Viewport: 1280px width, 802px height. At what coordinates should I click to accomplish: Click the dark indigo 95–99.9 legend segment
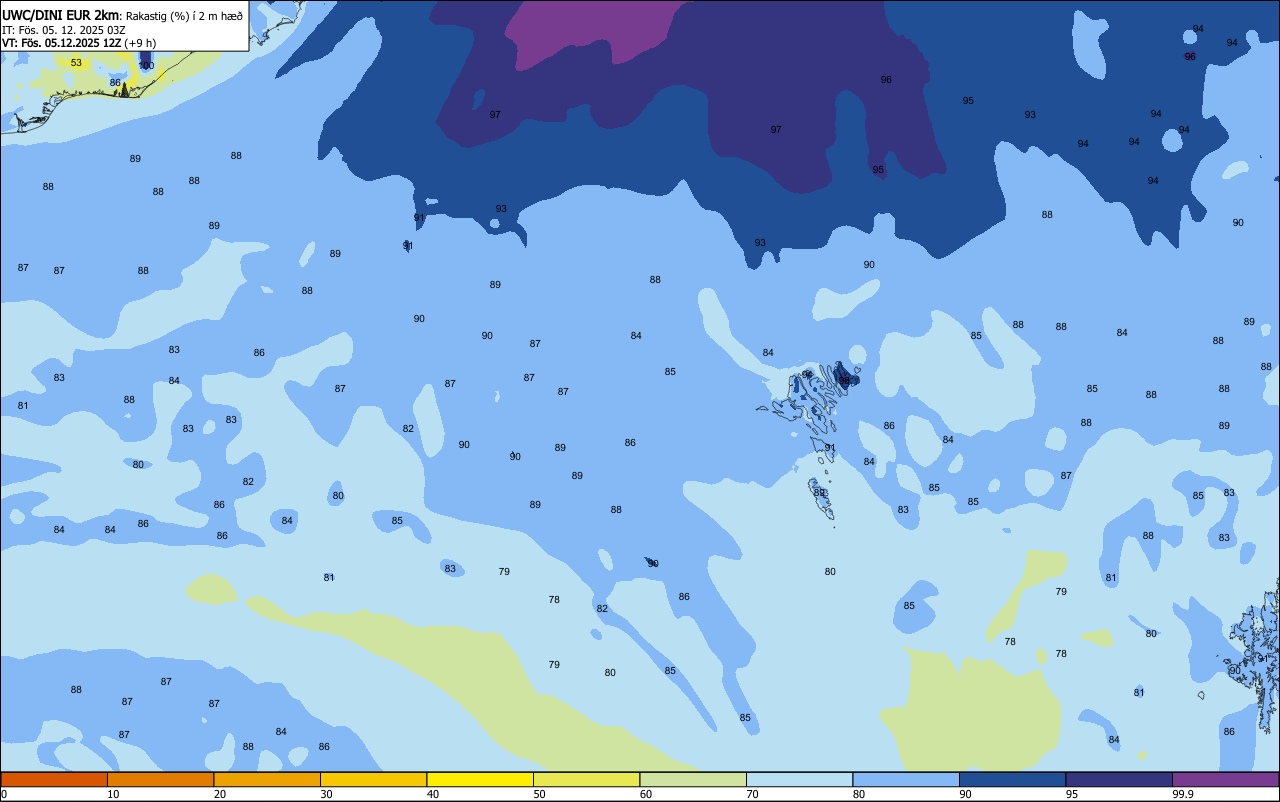[x=1119, y=779]
